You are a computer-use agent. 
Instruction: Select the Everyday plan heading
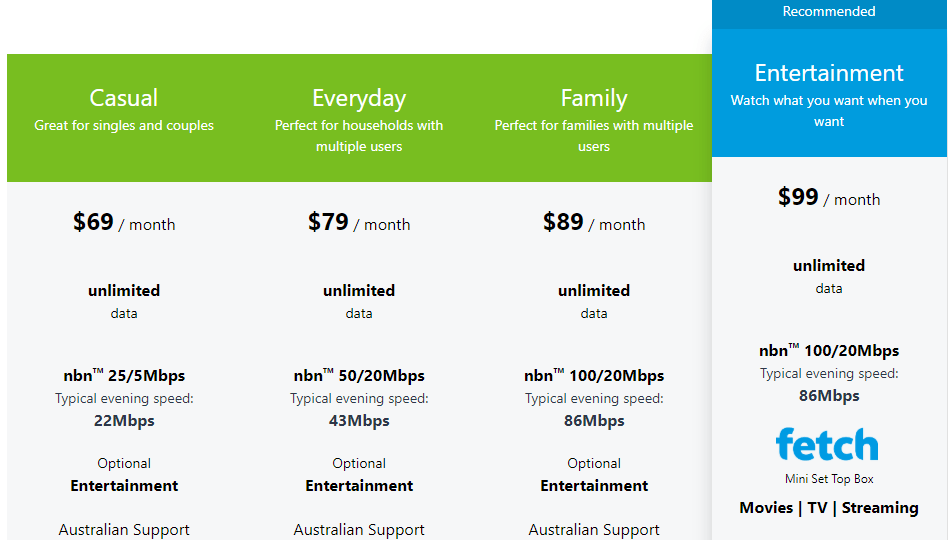pos(359,98)
